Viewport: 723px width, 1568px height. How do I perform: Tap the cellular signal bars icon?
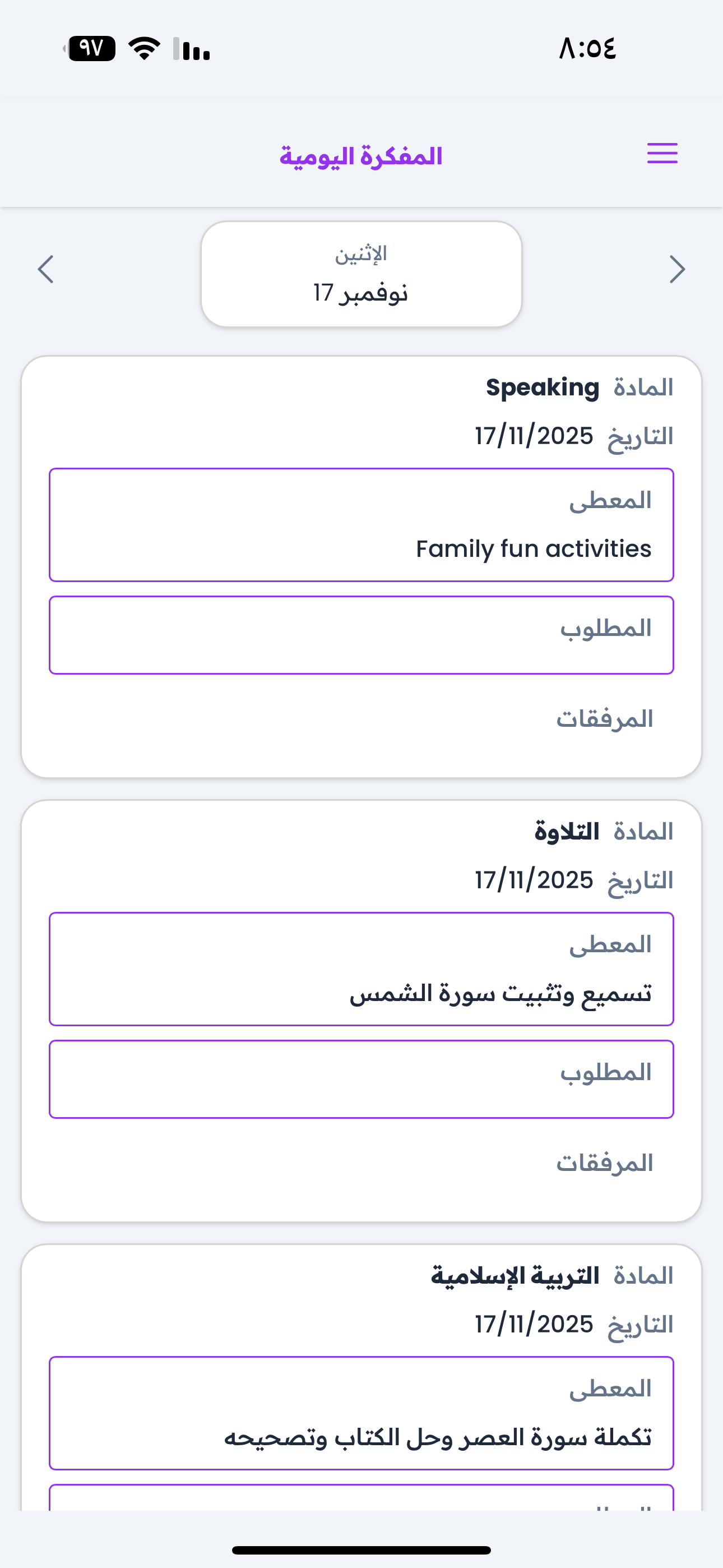pyautogui.click(x=192, y=49)
